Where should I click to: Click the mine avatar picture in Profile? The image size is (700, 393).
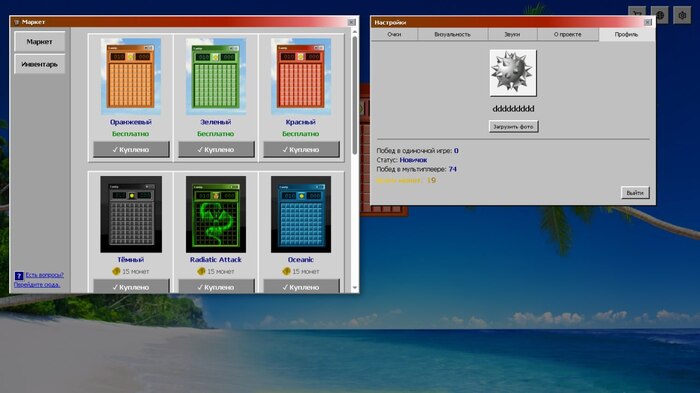513,73
